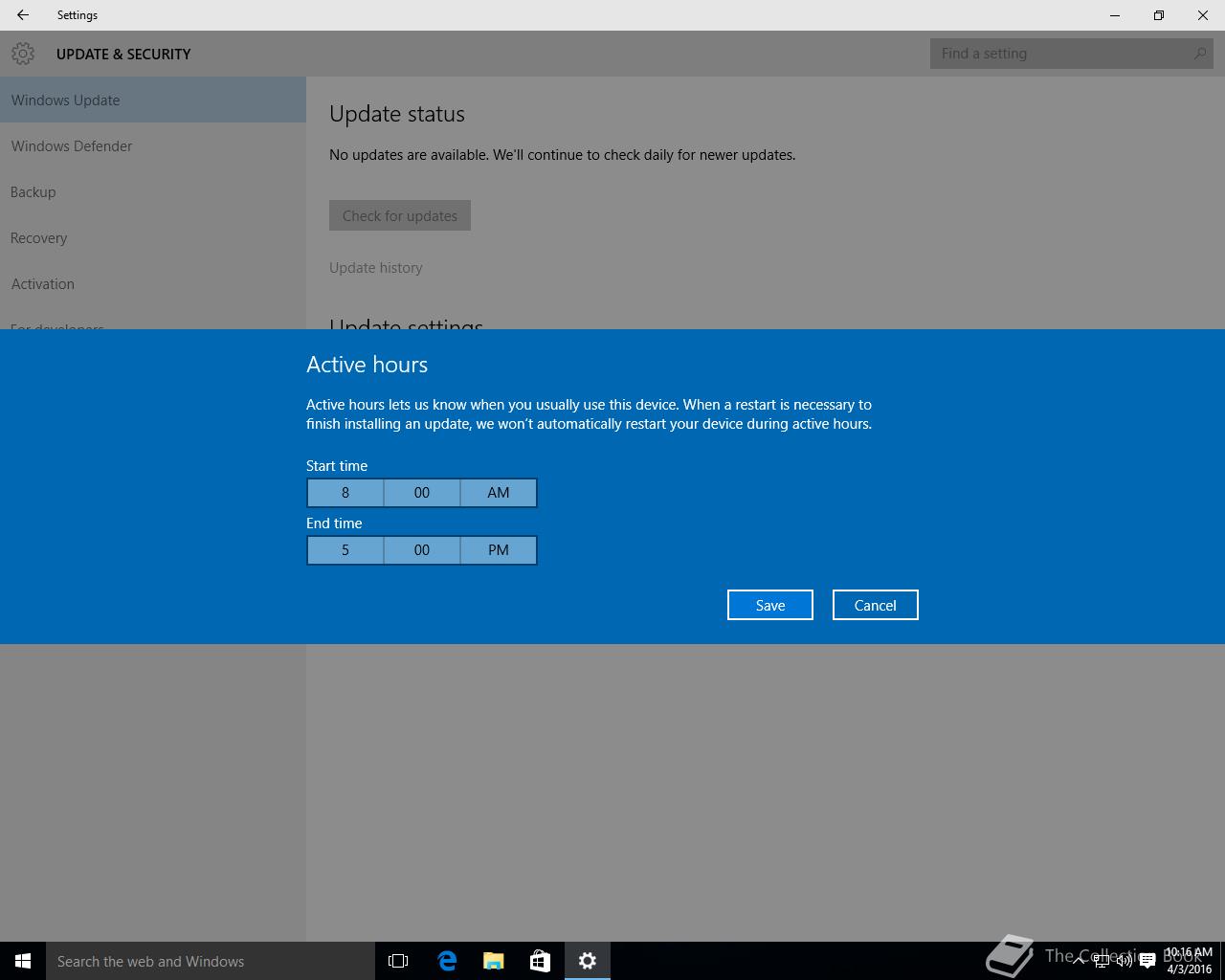Click the Find a setting search field

[x=1072, y=54]
